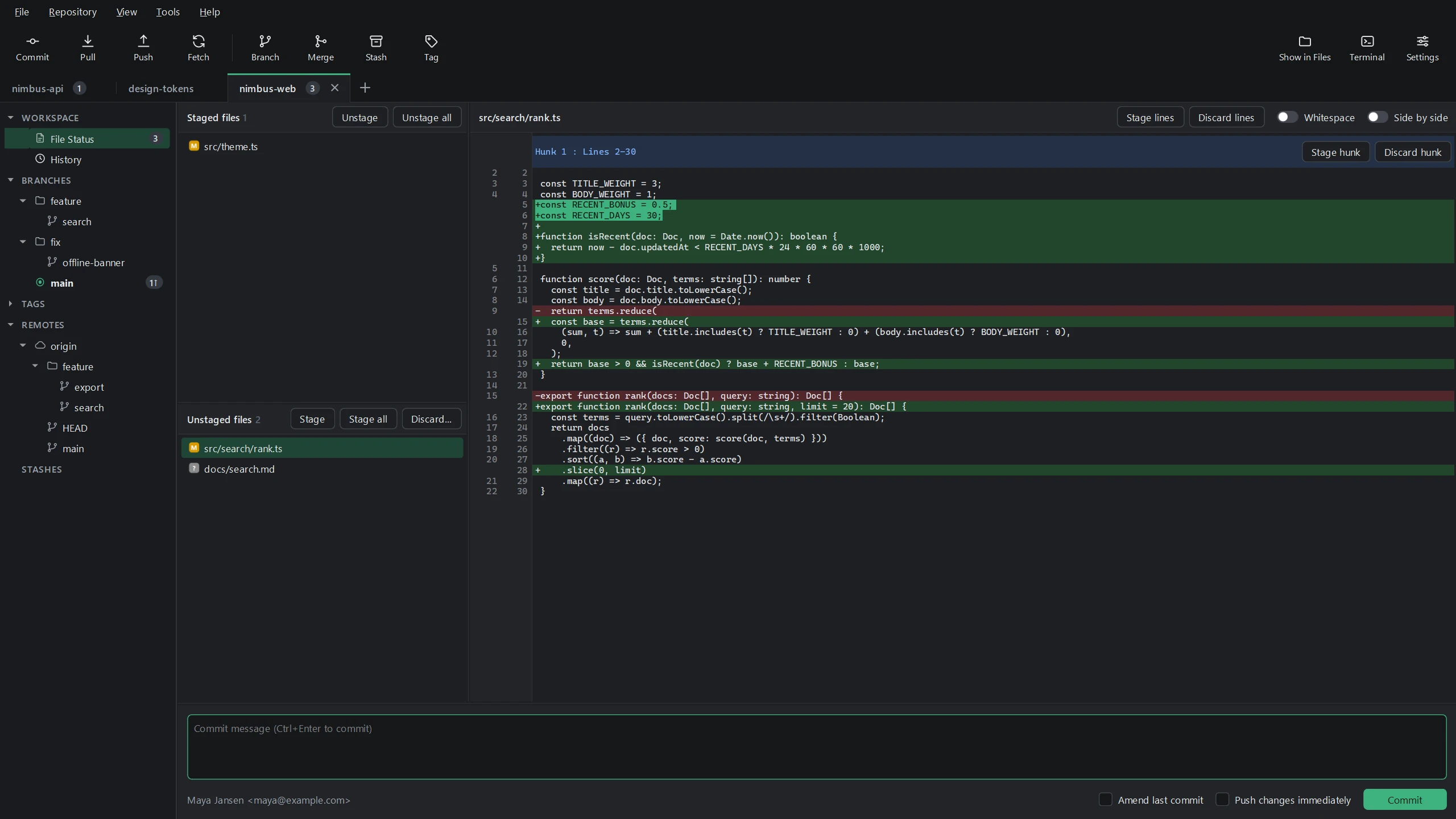This screenshot has width=1456, height=819.
Task: Enable Side by side diff view
Action: click(x=1377, y=117)
